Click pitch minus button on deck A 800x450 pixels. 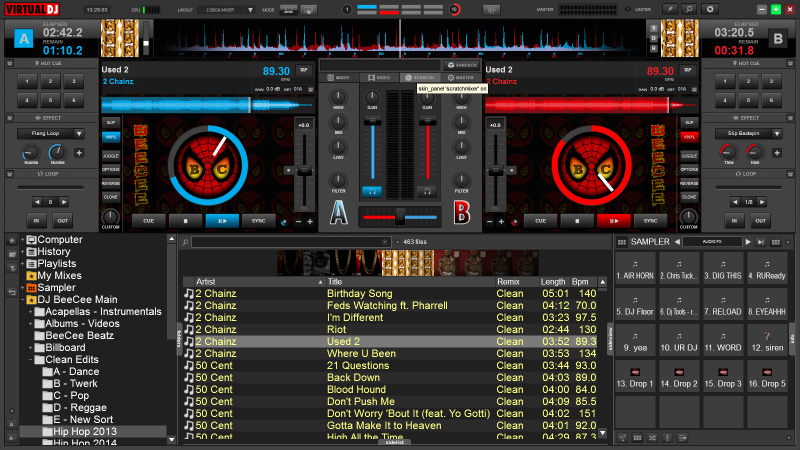point(298,221)
